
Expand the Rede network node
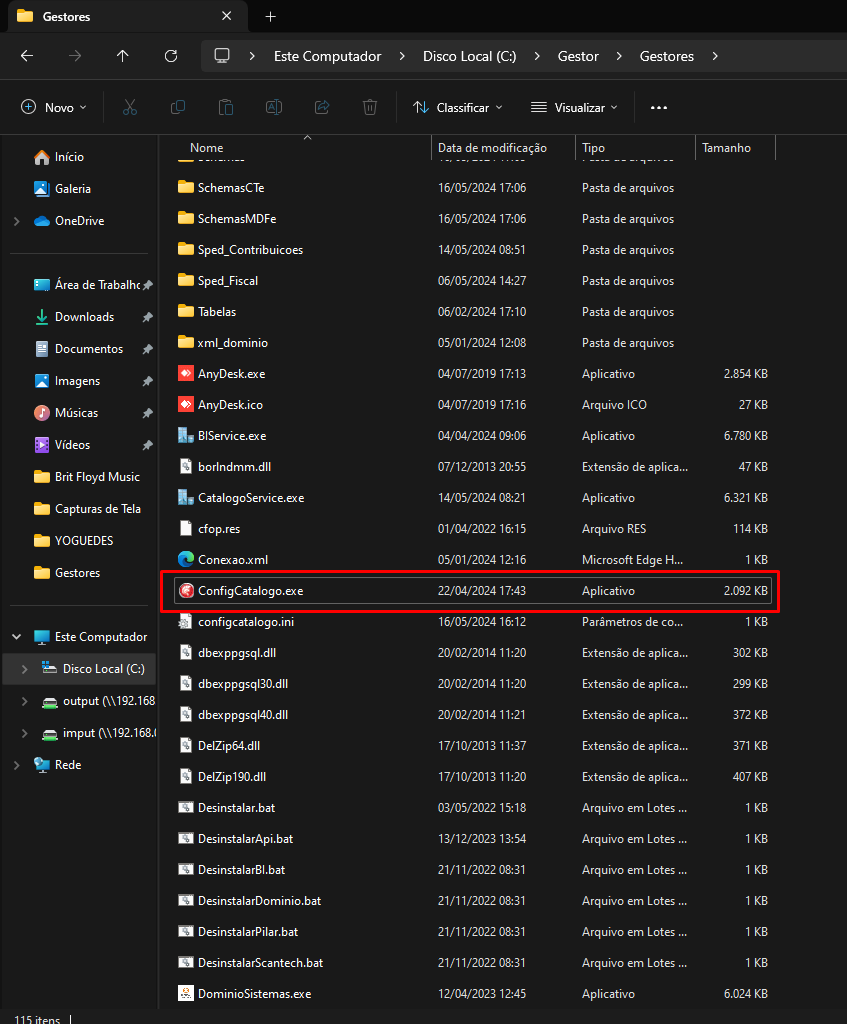pyautogui.click(x=17, y=765)
